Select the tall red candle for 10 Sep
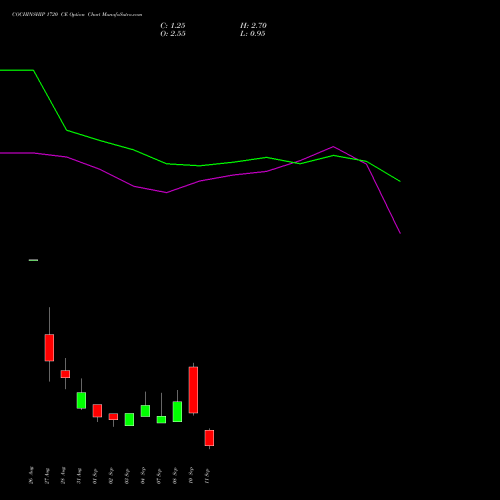This screenshot has height=500, width=500. pyautogui.click(x=193, y=390)
